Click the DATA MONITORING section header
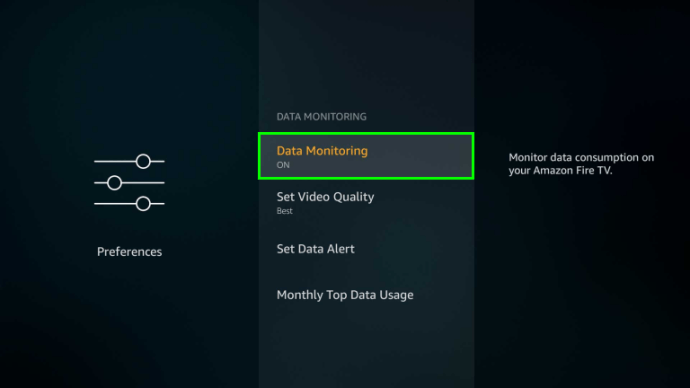Screen dimensions: 690x388 pyautogui.click(x=321, y=117)
